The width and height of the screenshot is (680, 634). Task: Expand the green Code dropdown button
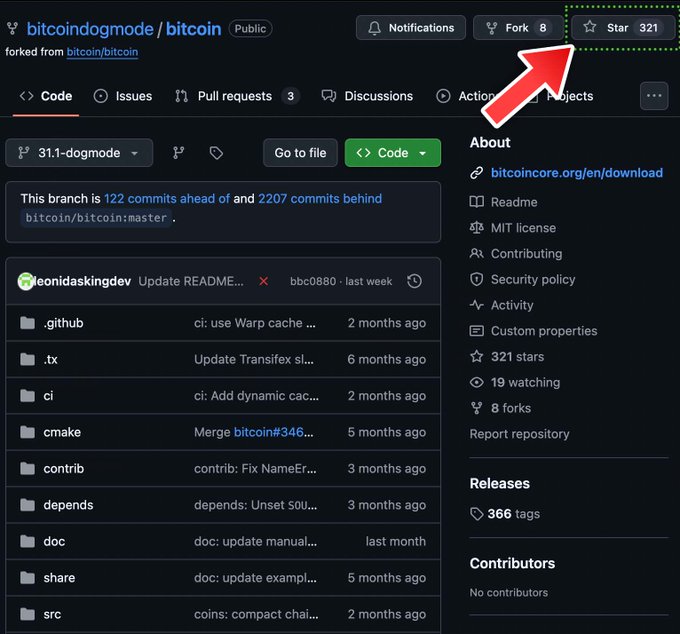point(392,153)
